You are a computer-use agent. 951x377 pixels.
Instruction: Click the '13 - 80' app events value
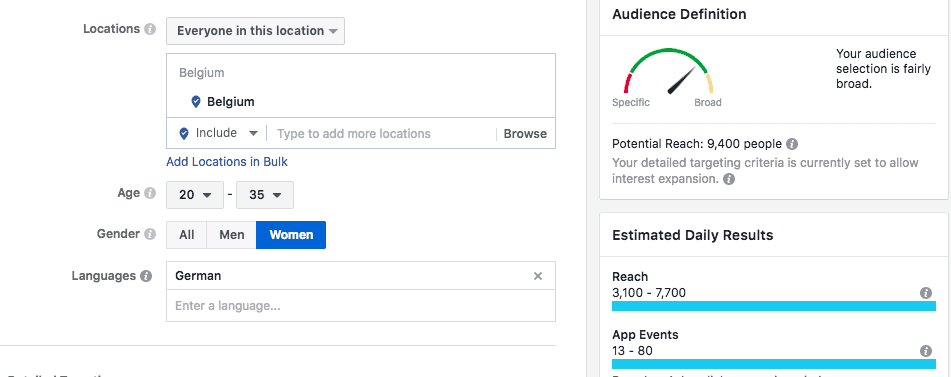click(633, 351)
